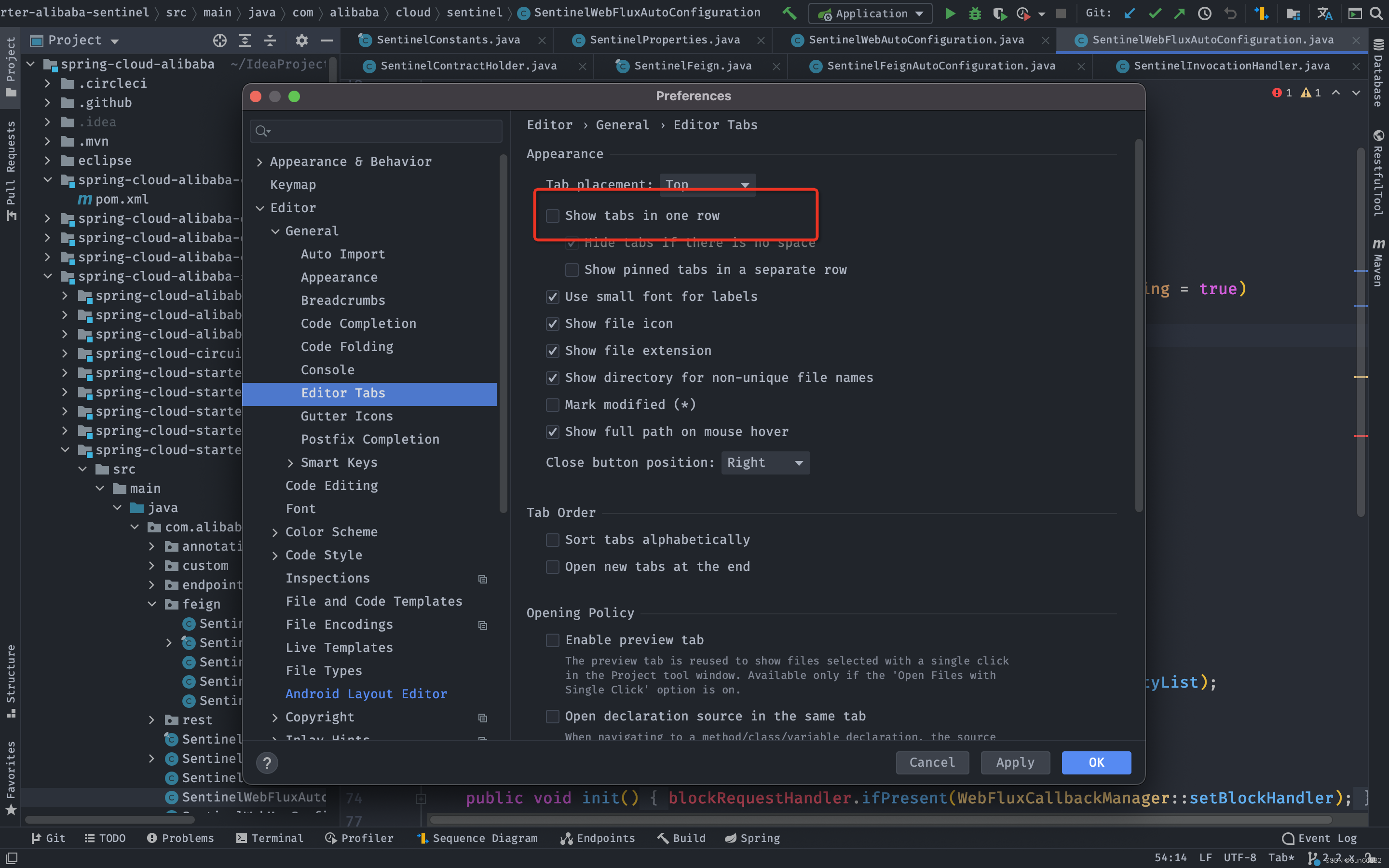Click the Rollback undo arrow icon
This screenshot has width=1389, height=868.
coord(1230,13)
